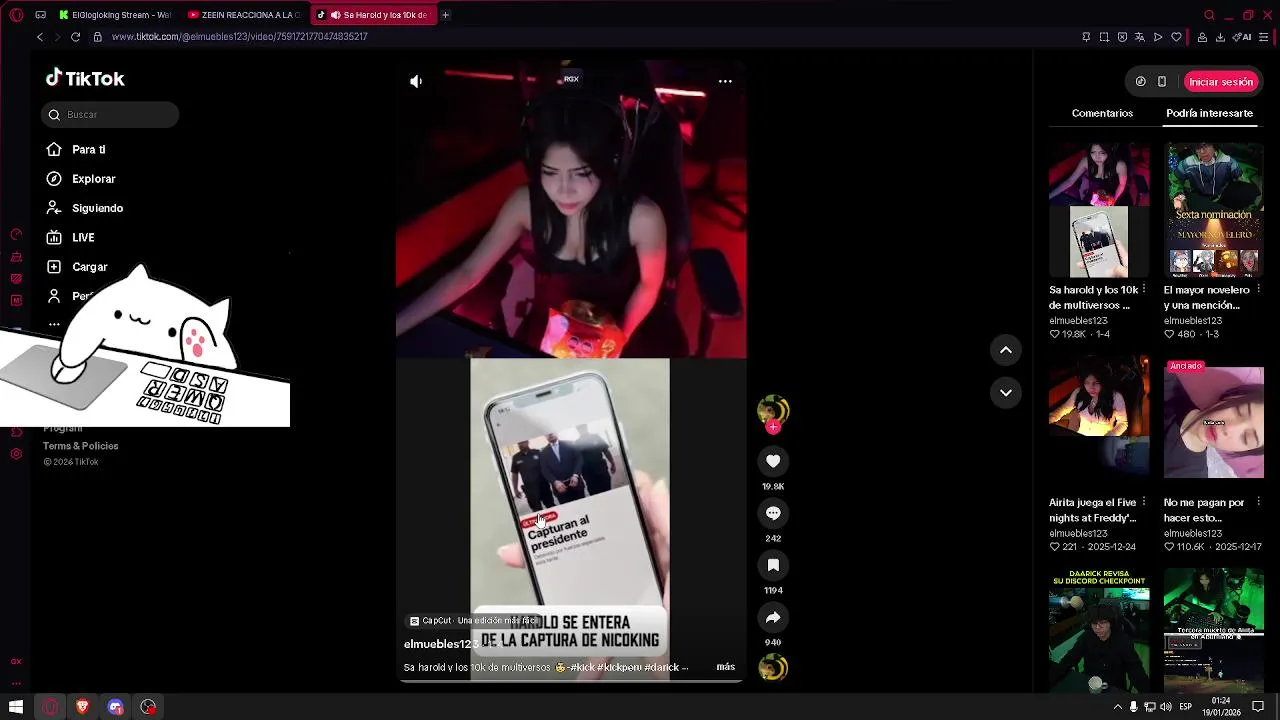1280x720 pixels.
Task: Go to previous video with up chevron
Action: tap(1006, 350)
